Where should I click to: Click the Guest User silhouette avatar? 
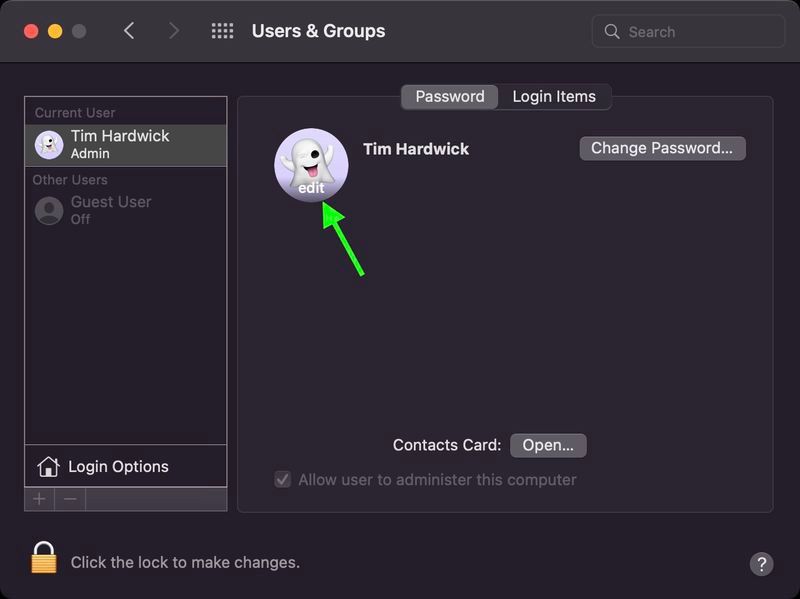point(49,211)
